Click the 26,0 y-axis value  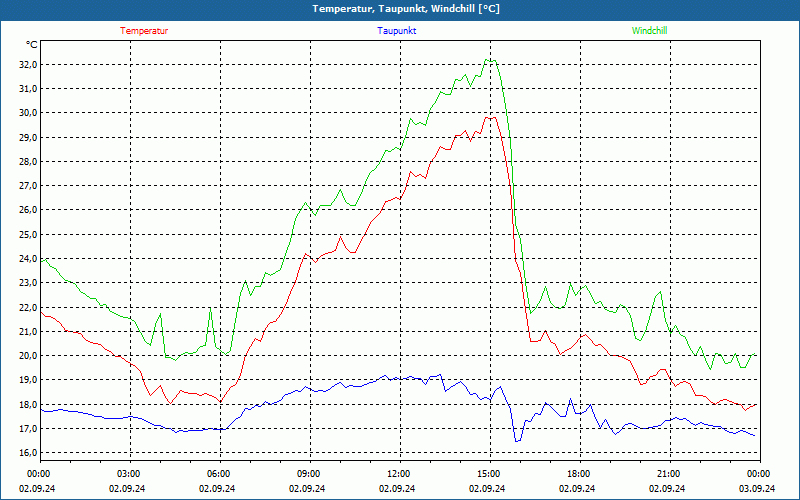click(x=29, y=210)
